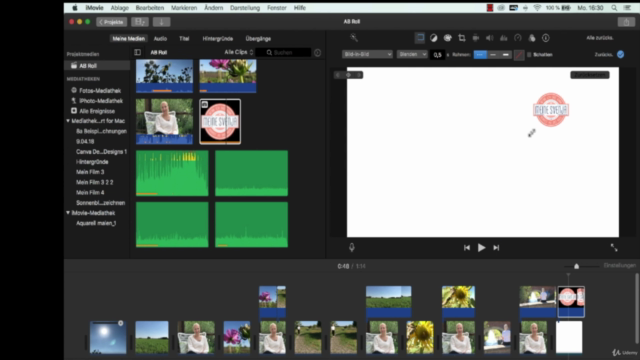Open the color balance tool

tap(433, 38)
